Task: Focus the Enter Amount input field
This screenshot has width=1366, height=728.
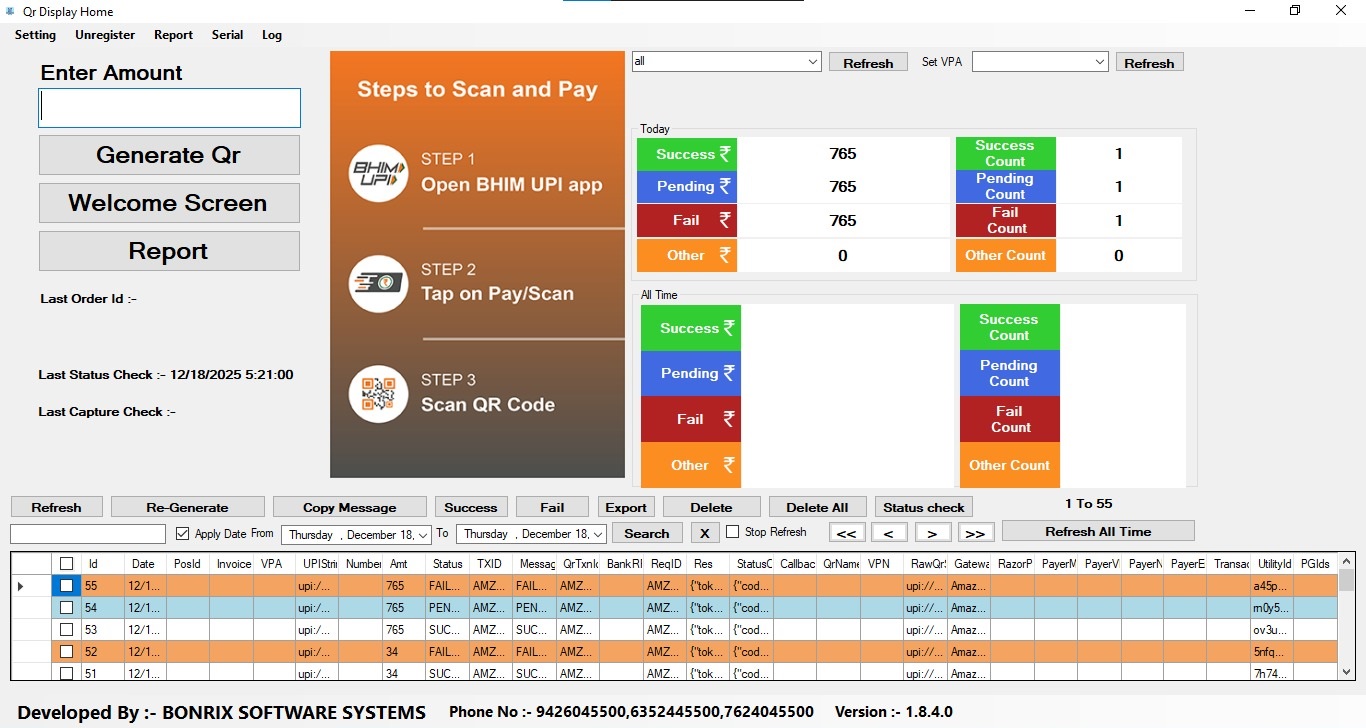Action: click(x=169, y=108)
